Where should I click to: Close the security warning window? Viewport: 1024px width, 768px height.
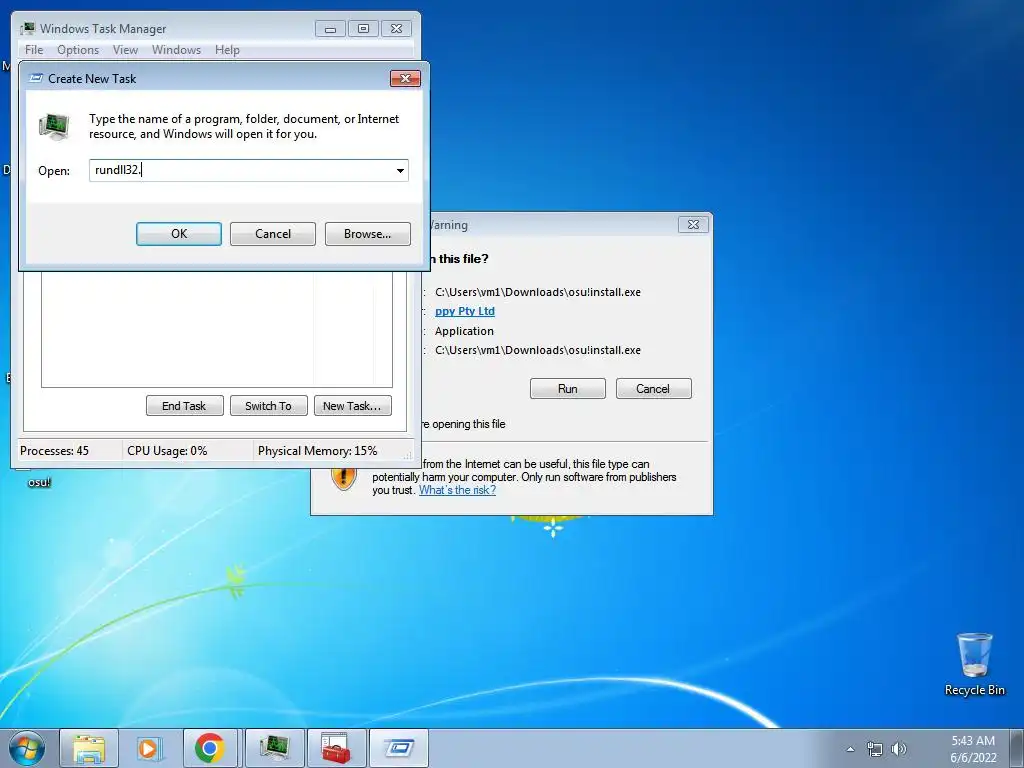[693, 225]
